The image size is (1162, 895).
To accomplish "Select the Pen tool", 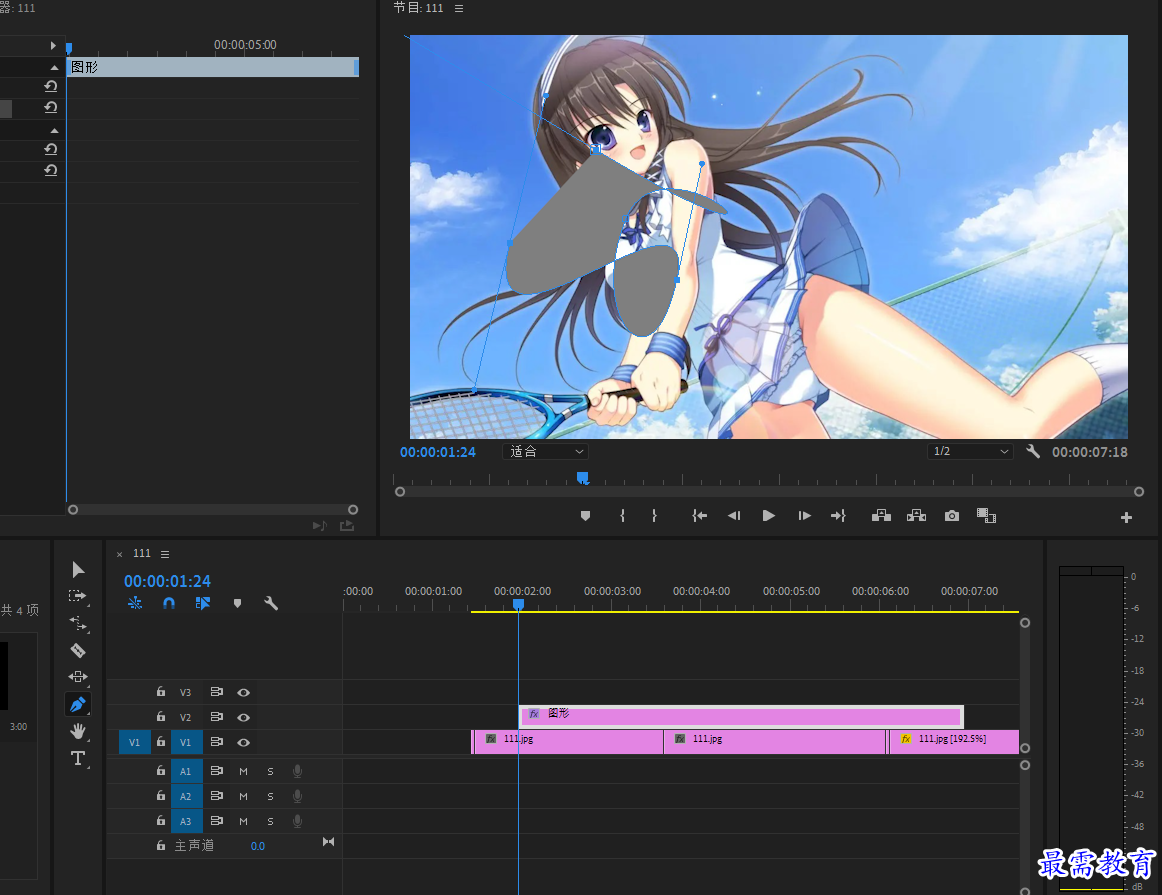I will pos(78,704).
